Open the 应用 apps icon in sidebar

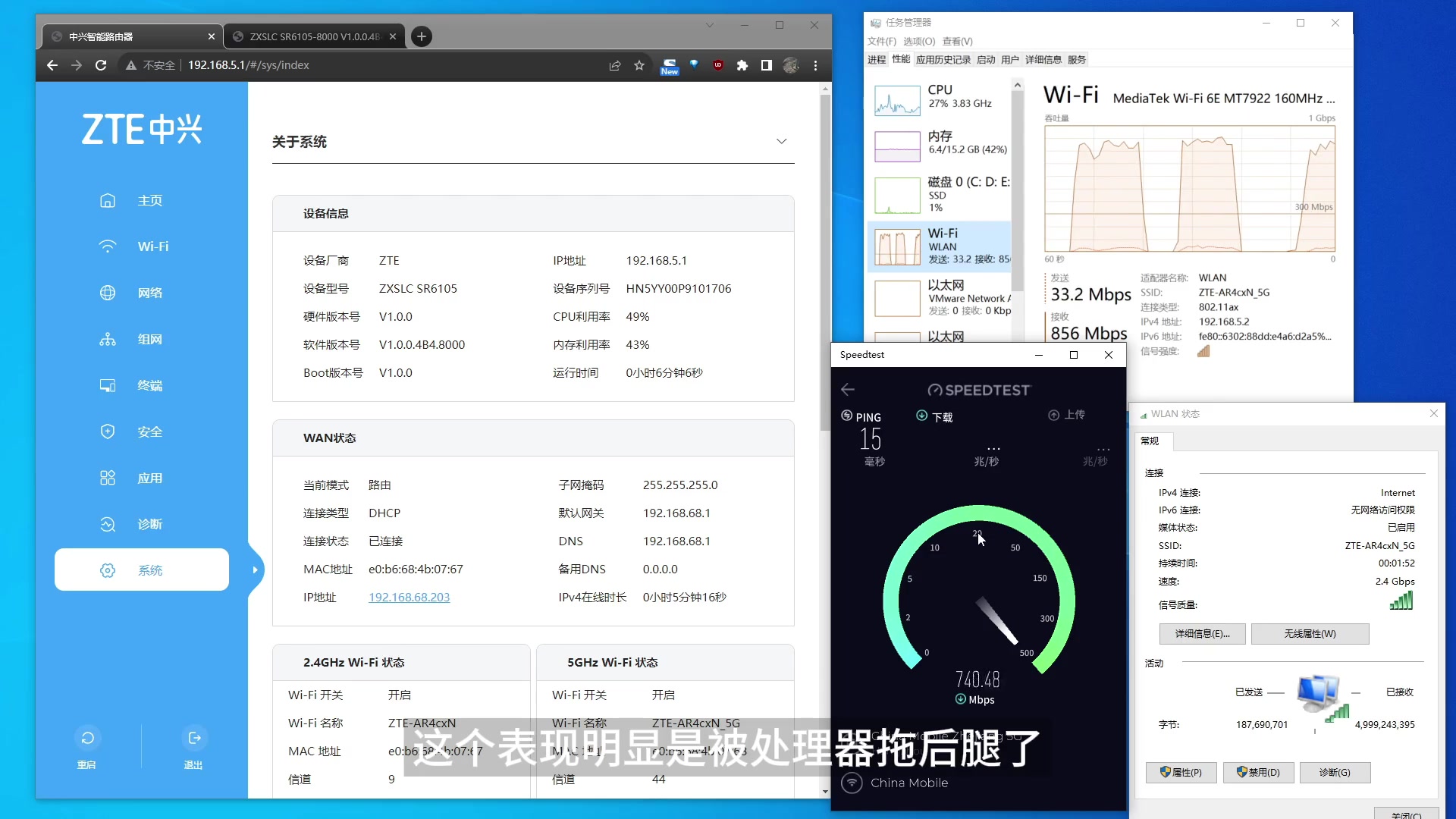point(108,478)
